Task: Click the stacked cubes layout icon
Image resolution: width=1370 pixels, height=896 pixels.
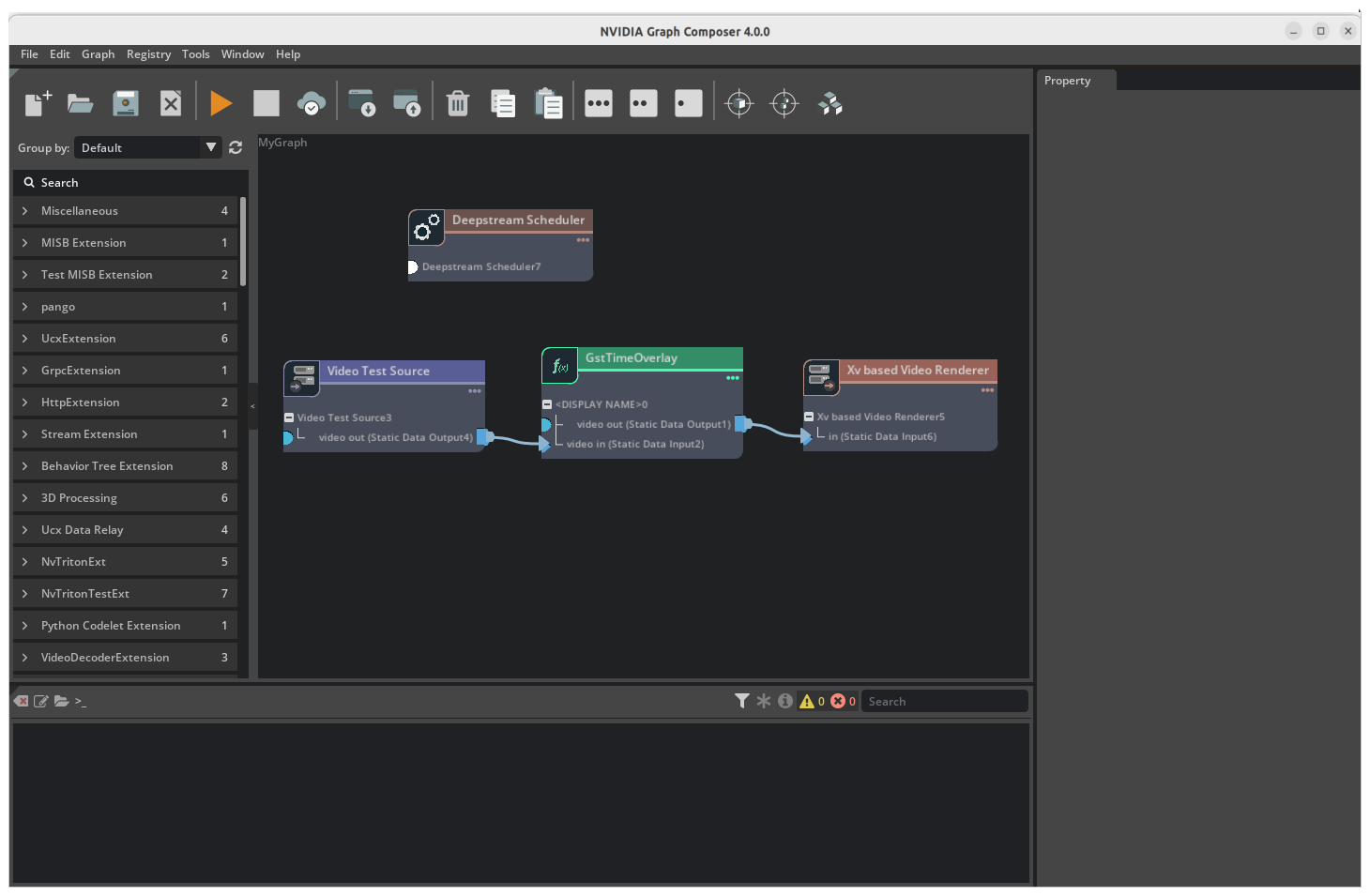Action: pos(830,103)
